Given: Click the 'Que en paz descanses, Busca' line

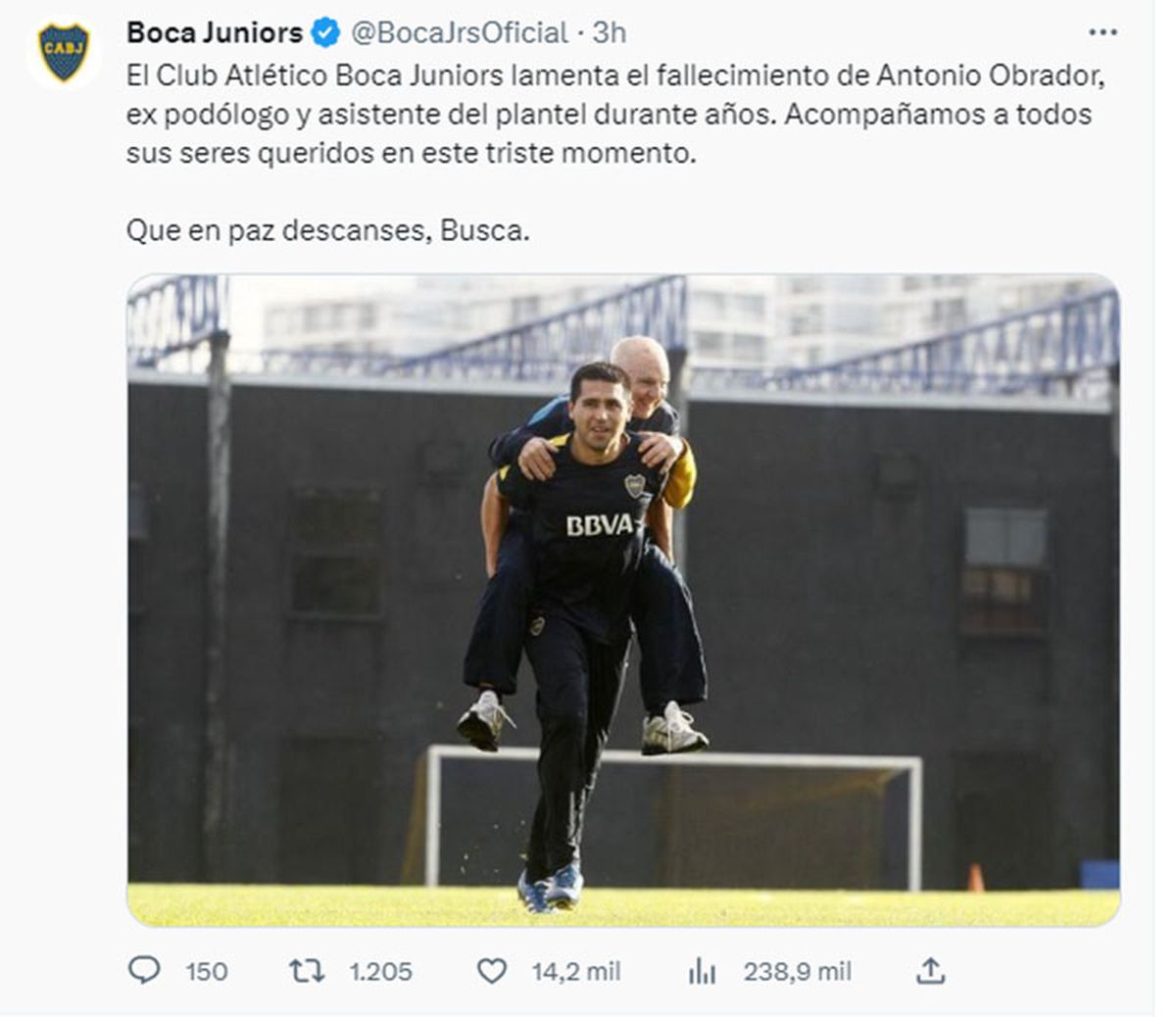Looking at the screenshot, I should click(x=327, y=231).
